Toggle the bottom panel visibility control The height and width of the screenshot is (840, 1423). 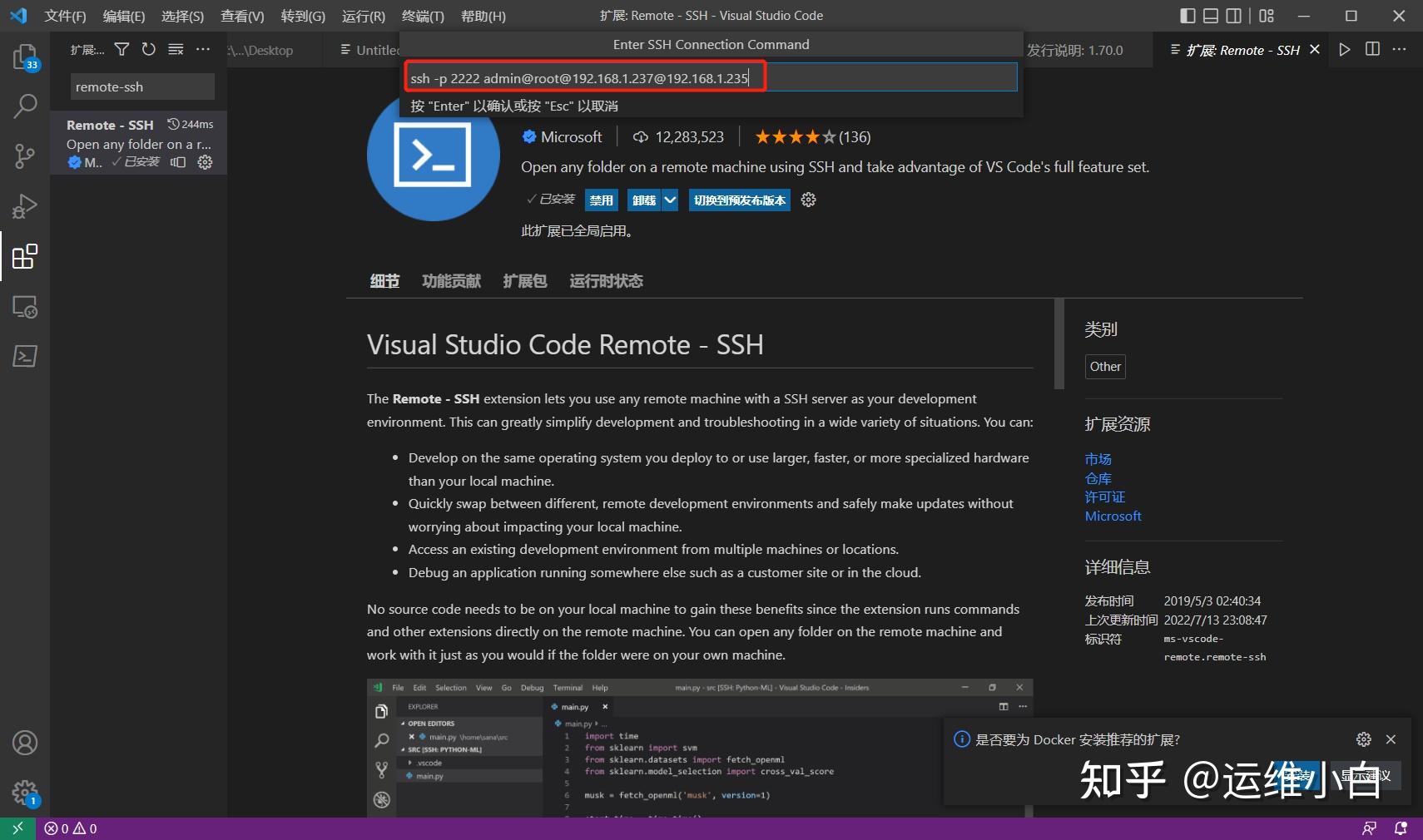click(1211, 15)
